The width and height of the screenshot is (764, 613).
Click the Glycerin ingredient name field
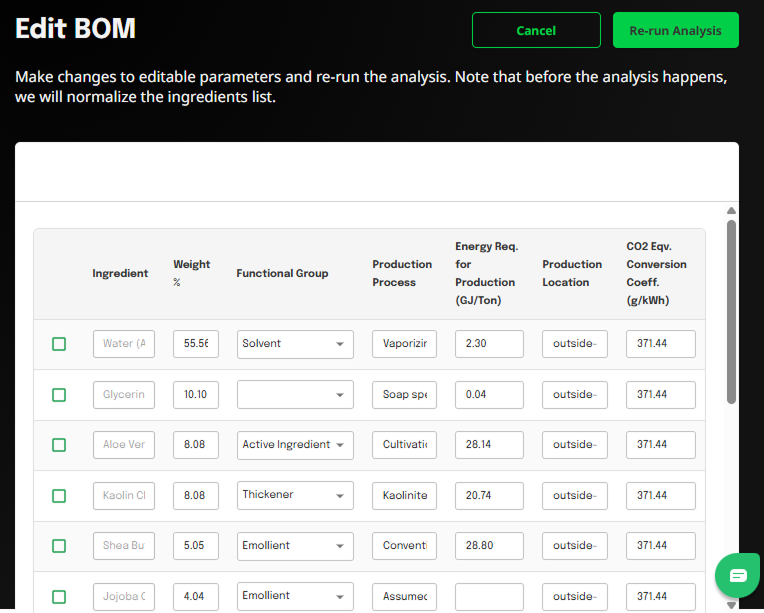click(124, 395)
